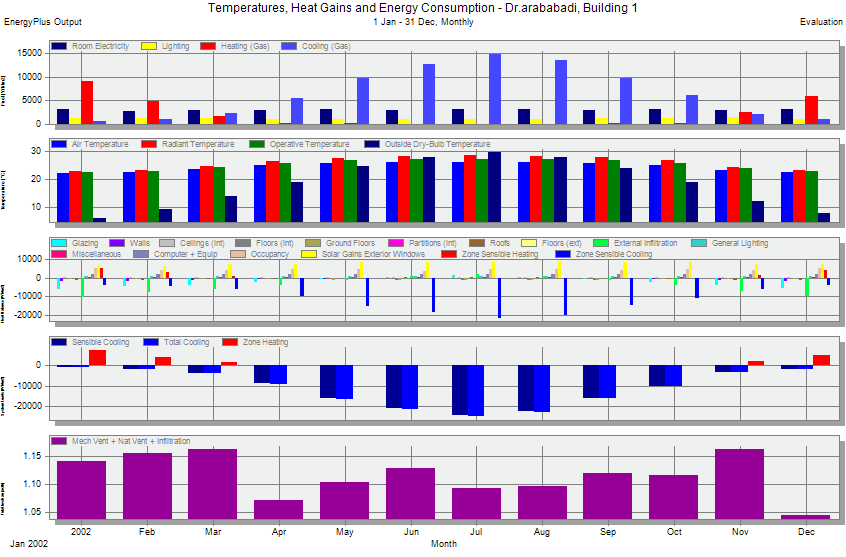846x557 pixels.
Task: Click the red Heating (Gas) legend swatch
Action: click(x=208, y=46)
